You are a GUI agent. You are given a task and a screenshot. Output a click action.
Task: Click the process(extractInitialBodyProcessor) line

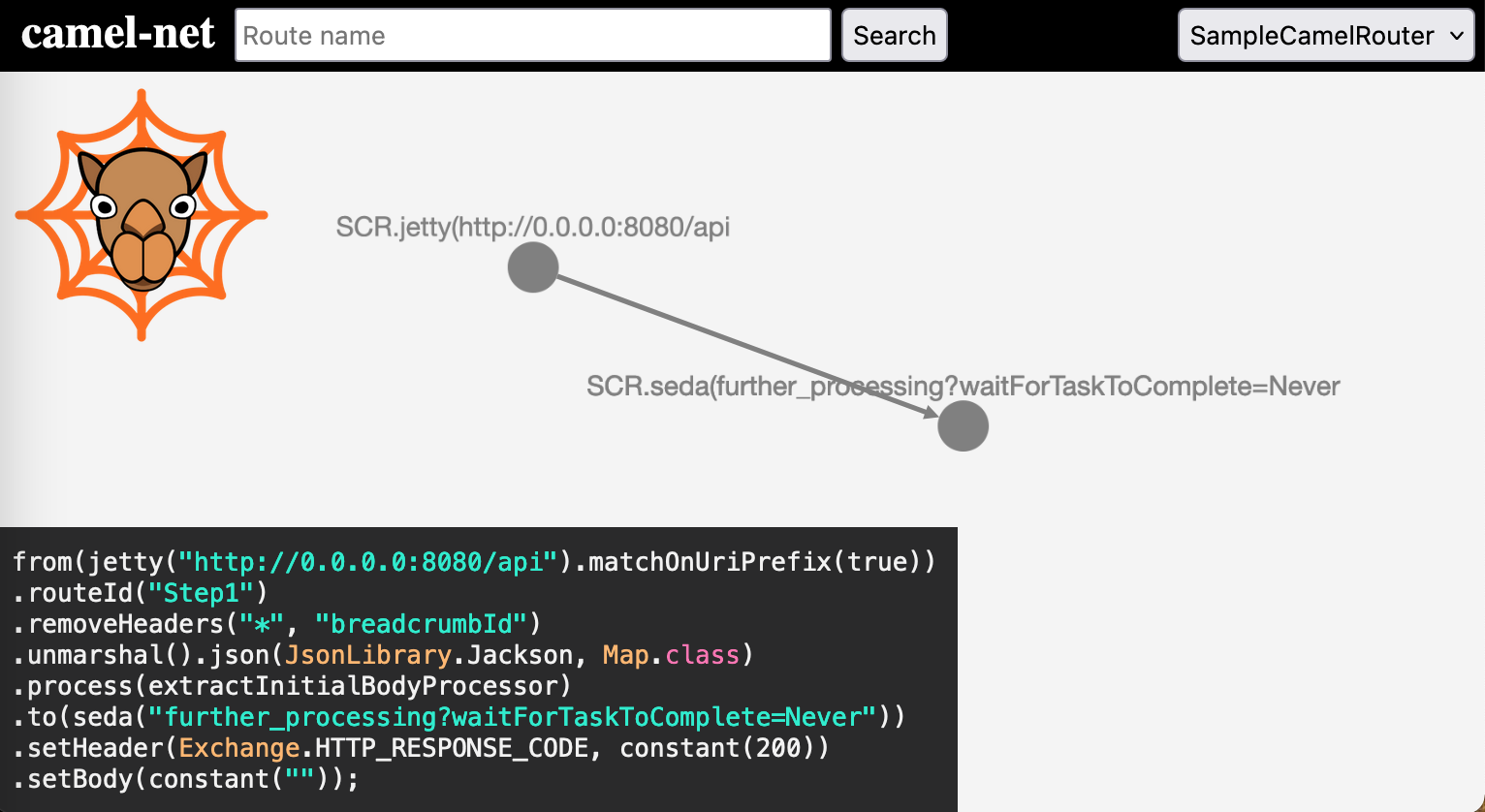click(292, 686)
